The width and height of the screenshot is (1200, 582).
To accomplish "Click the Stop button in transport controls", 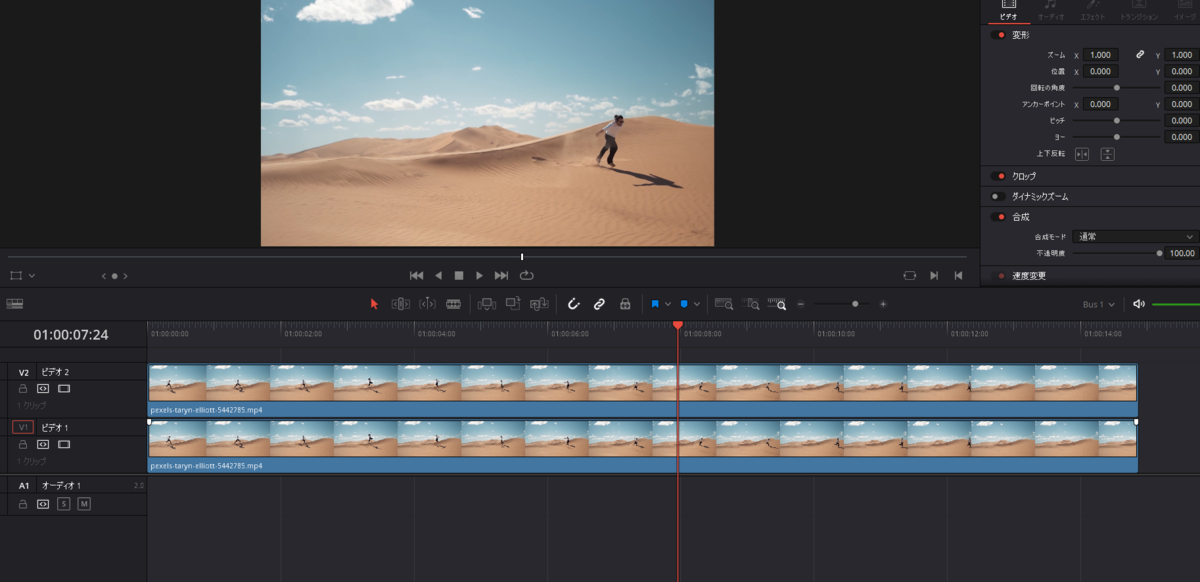I will point(459,275).
